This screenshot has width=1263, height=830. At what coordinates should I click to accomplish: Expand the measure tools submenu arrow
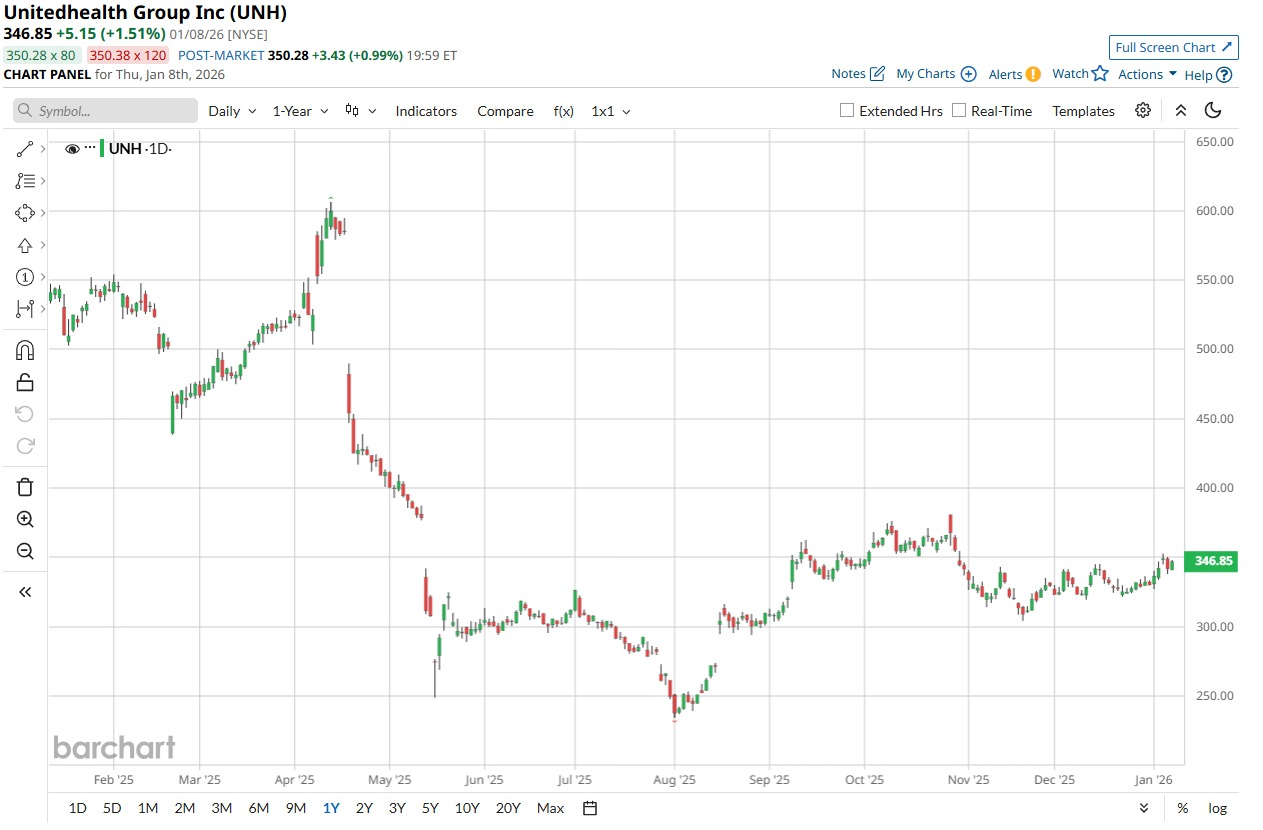(x=43, y=309)
